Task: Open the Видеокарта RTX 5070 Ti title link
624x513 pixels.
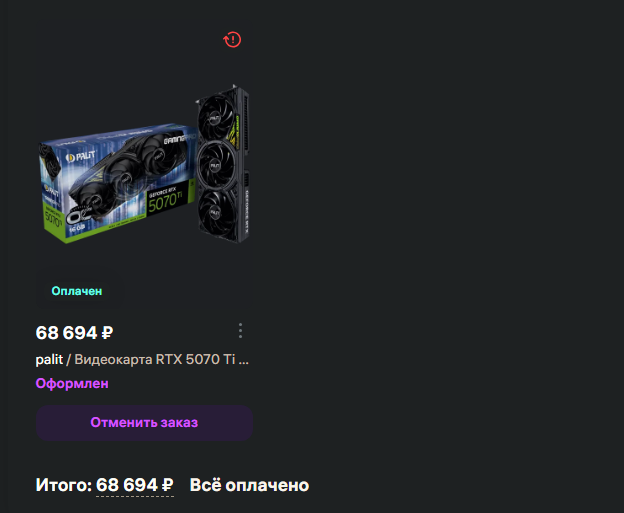Action: click(162, 359)
